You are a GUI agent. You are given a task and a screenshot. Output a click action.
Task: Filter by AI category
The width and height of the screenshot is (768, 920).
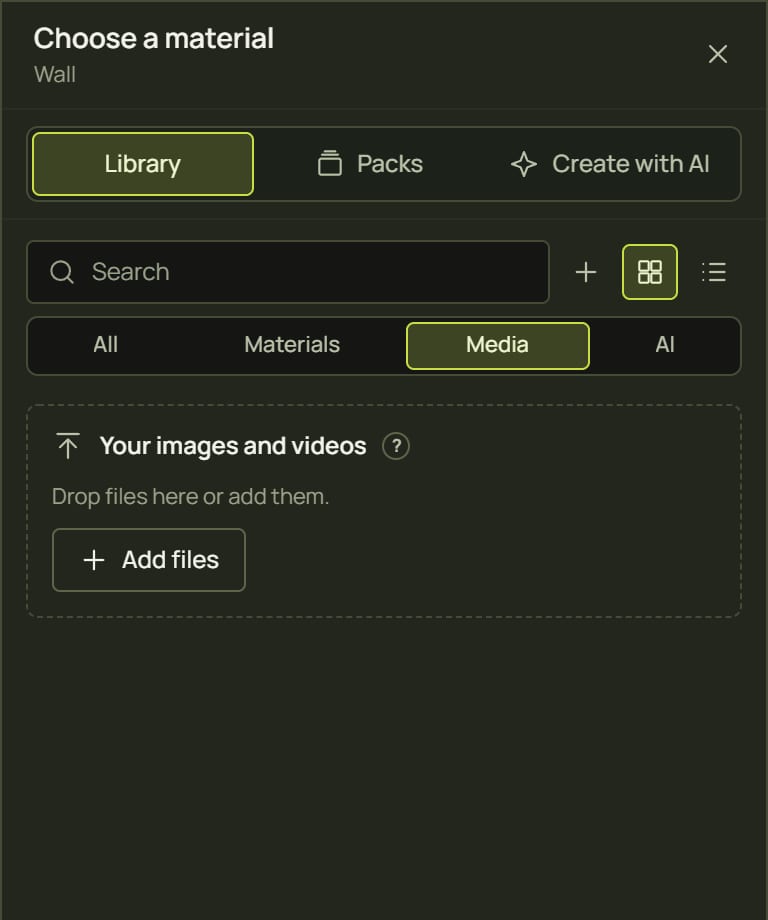pos(665,345)
